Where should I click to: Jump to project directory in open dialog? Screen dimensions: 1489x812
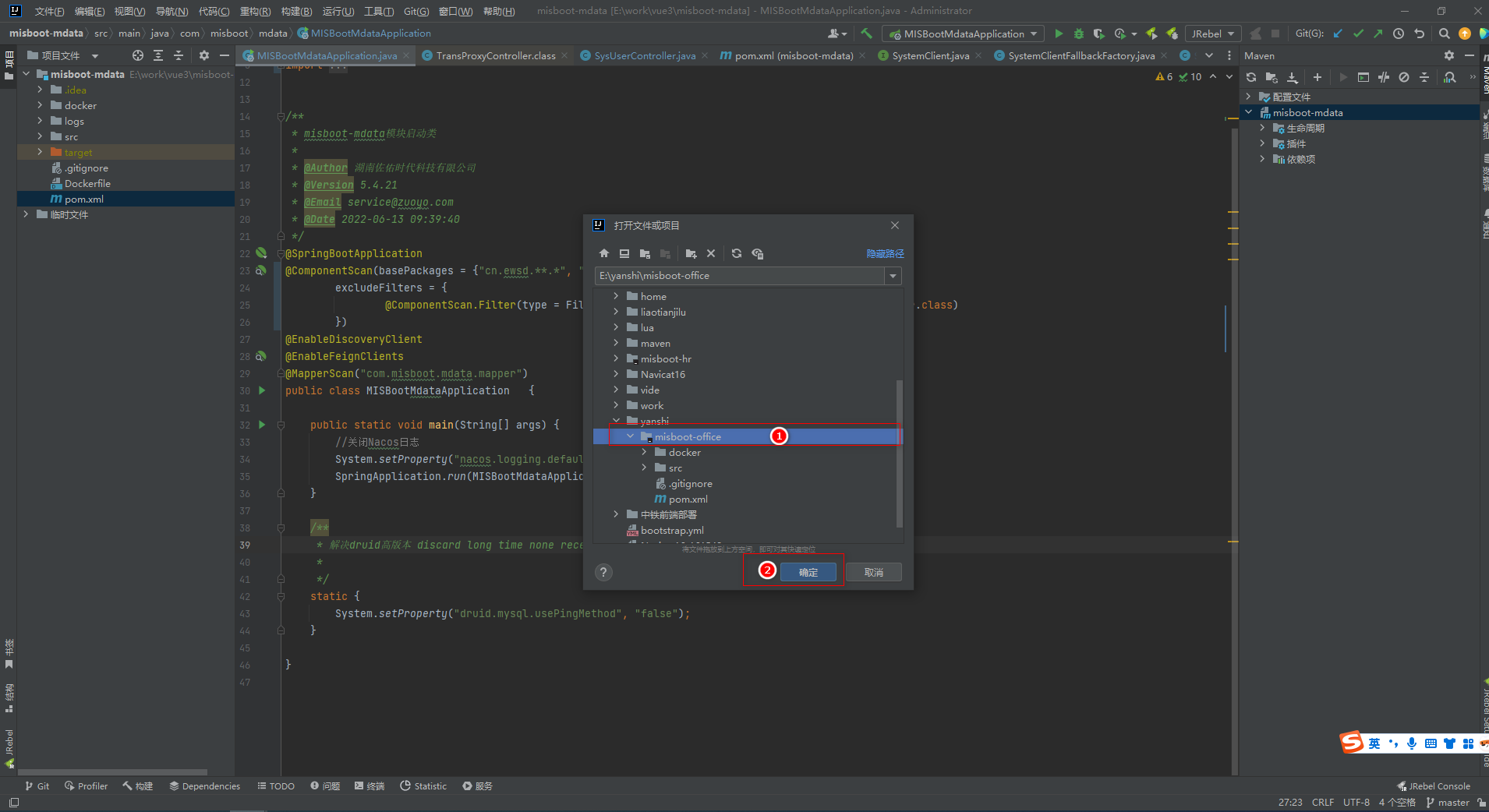[x=645, y=253]
